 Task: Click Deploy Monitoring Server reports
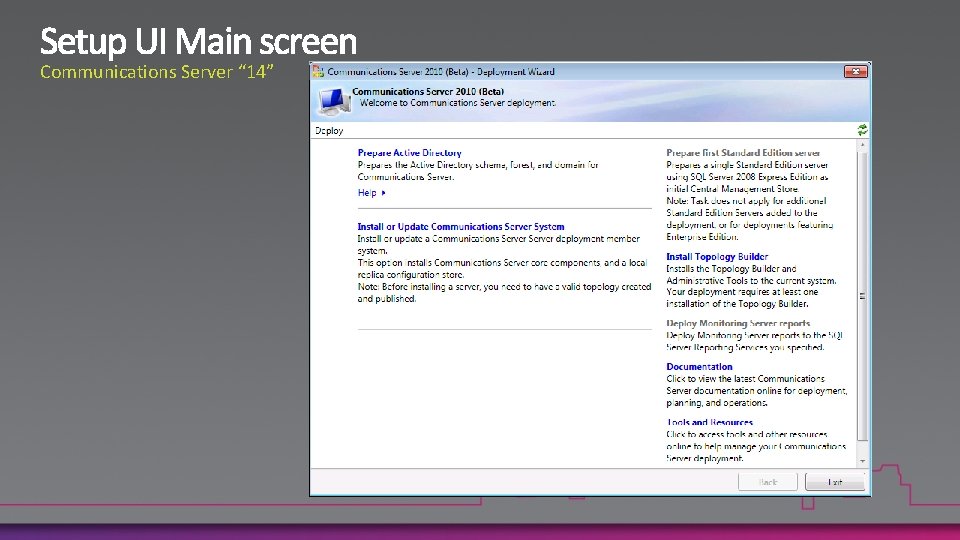pyautogui.click(x=738, y=323)
